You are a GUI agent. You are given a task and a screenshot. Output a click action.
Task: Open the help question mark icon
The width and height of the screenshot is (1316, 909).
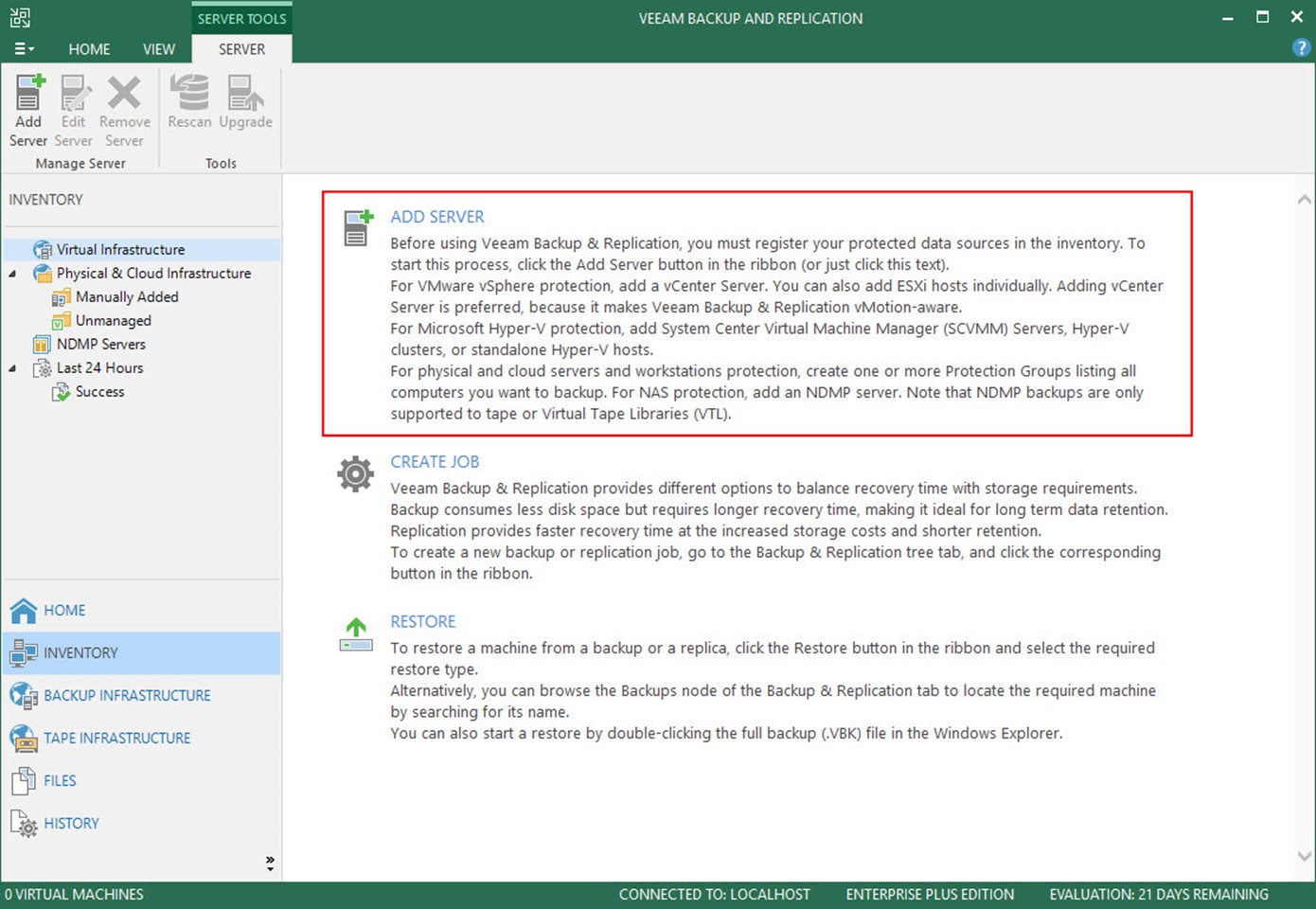1301,48
